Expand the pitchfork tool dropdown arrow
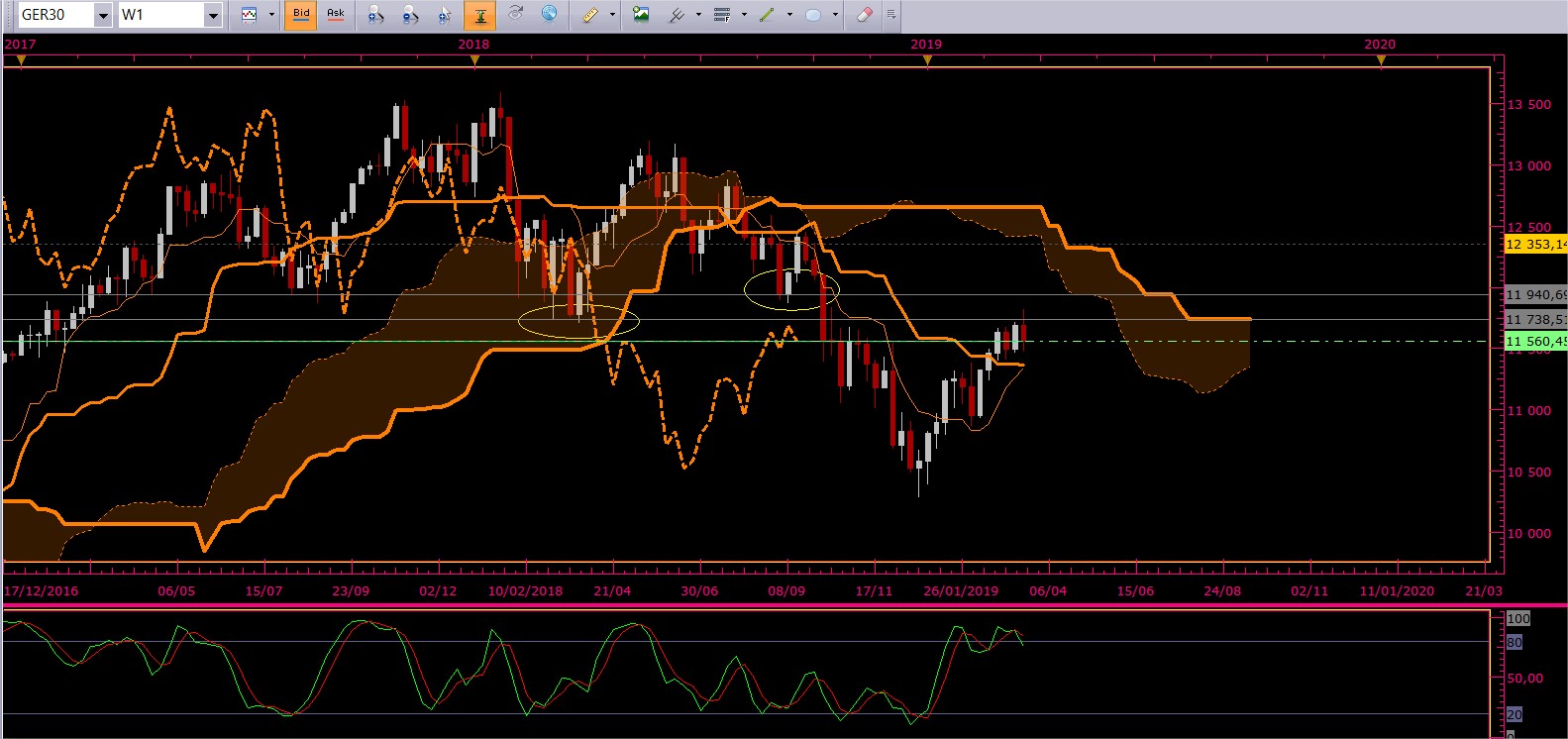The width and height of the screenshot is (1568, 739). click(698, 15)
